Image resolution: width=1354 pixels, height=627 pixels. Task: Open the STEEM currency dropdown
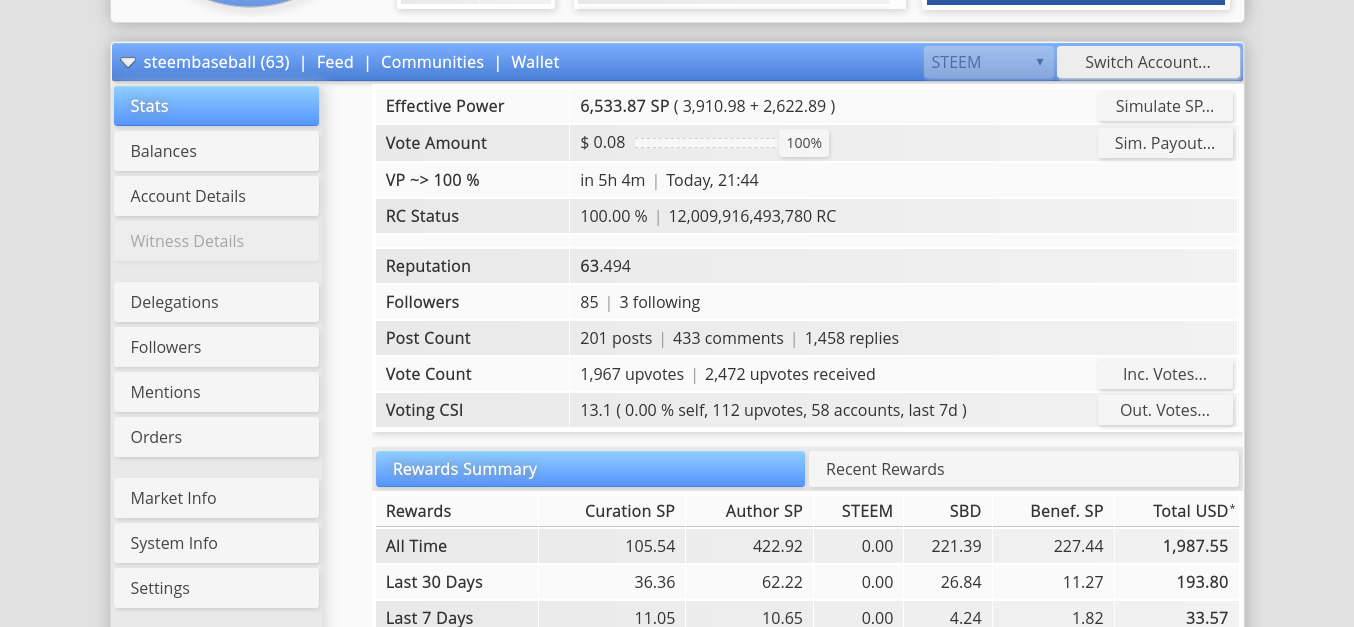coord(988,62)
